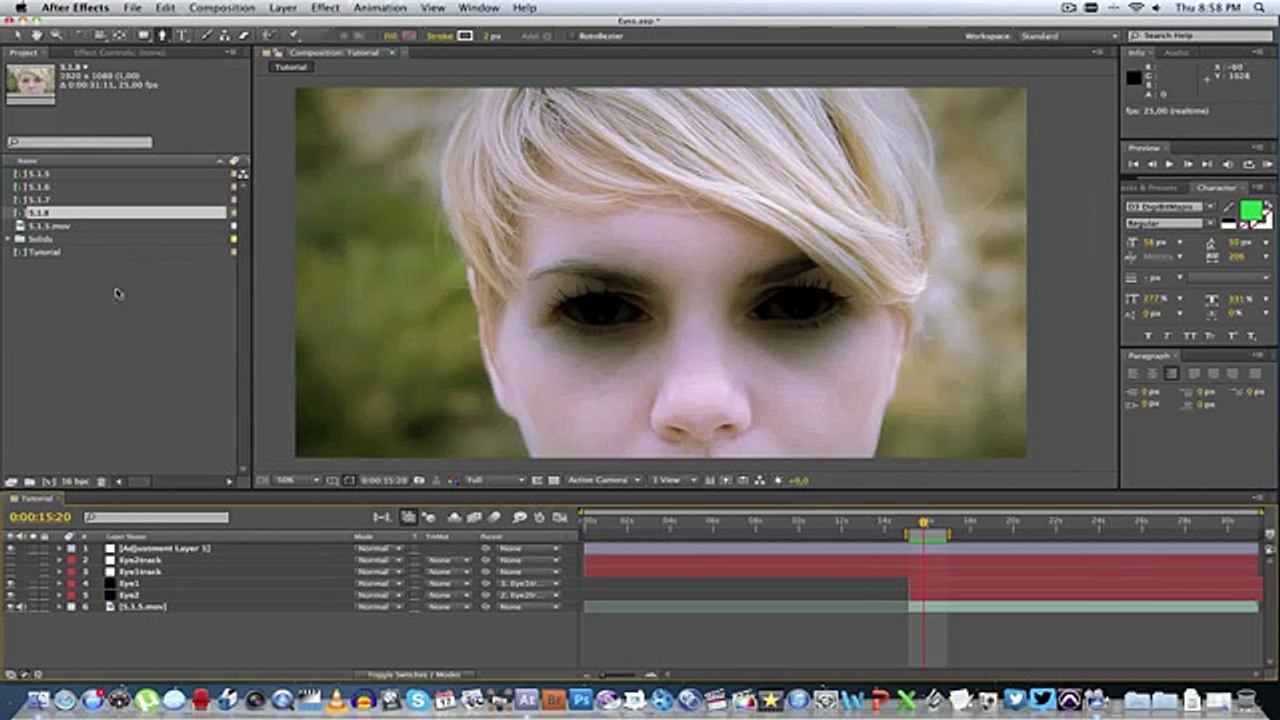The image size is (1280, 720).
Task: Open Parent dropdown for 5.1.5.mov layer
Action: click(528, 607)
